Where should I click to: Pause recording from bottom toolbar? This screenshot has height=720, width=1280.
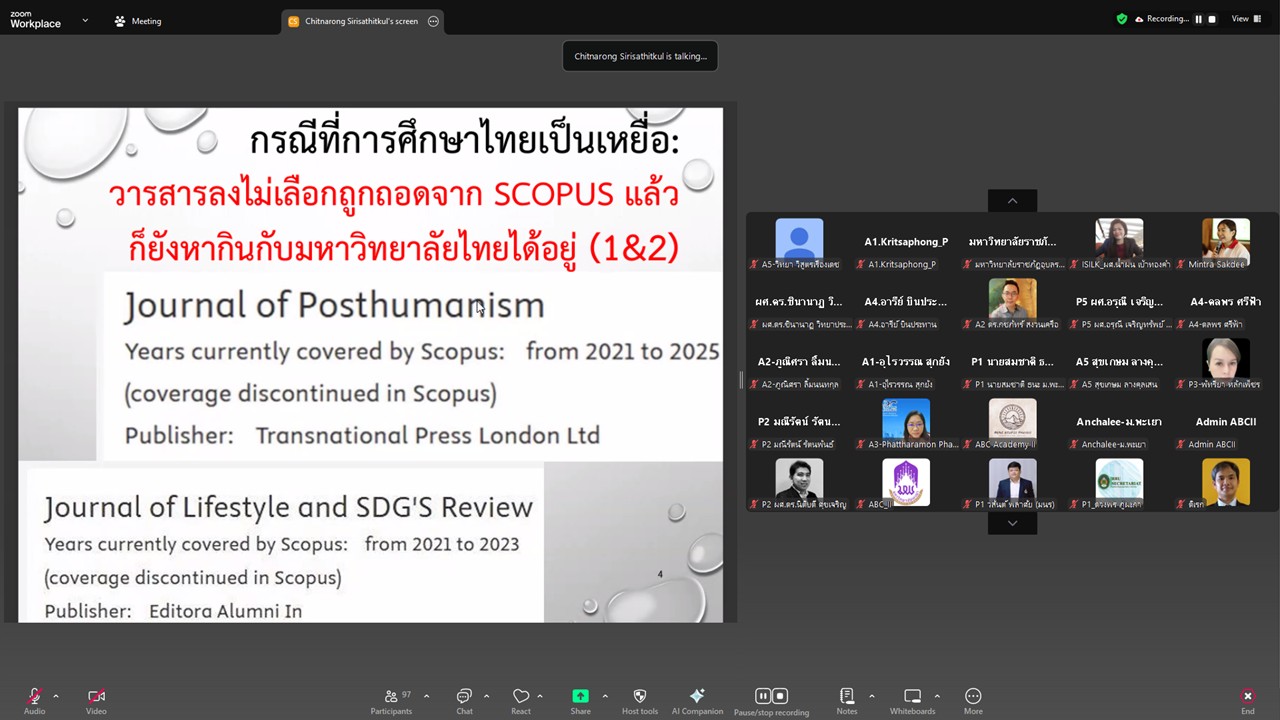click(x=763, y=696)
